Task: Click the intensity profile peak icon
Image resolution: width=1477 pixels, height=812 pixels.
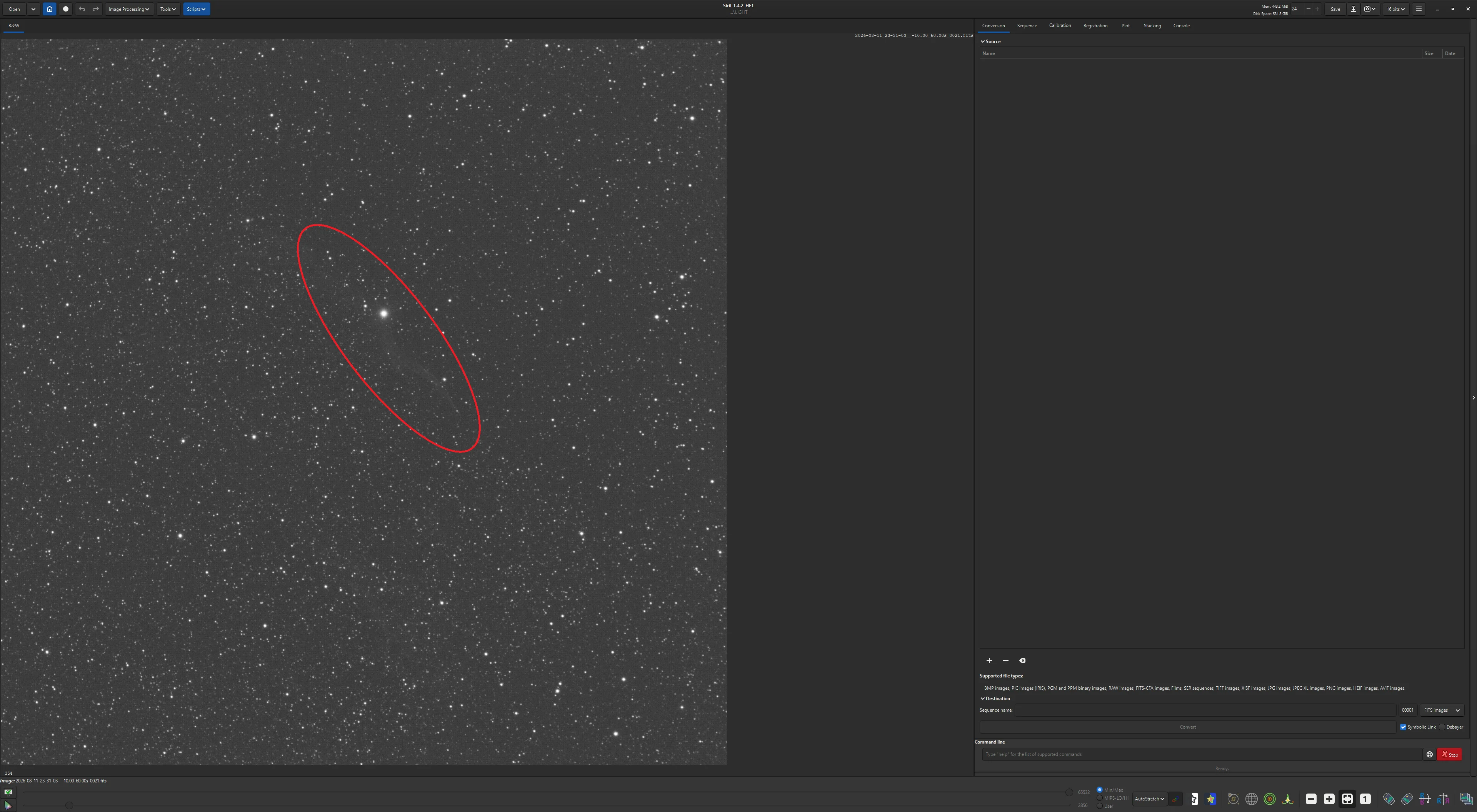Action: pyautogui.click(x=1288, y=799)
